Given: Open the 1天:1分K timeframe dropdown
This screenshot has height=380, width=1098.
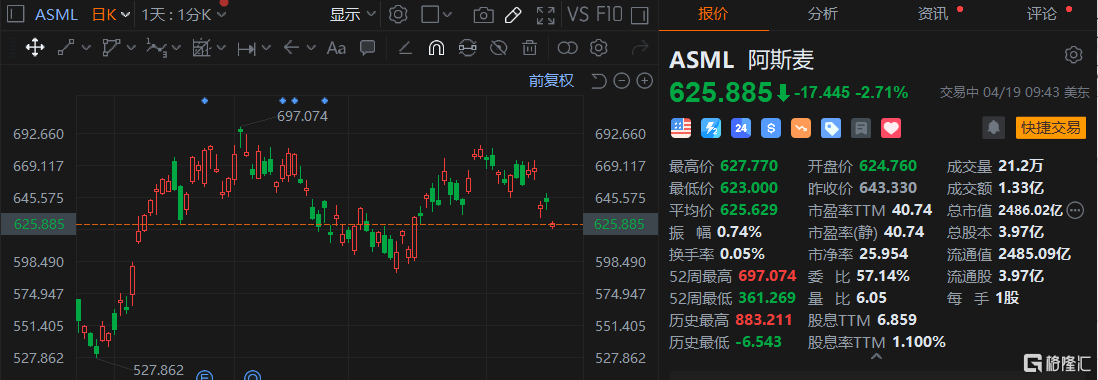Looking at the screenshot, I should [x=183, y=14].
